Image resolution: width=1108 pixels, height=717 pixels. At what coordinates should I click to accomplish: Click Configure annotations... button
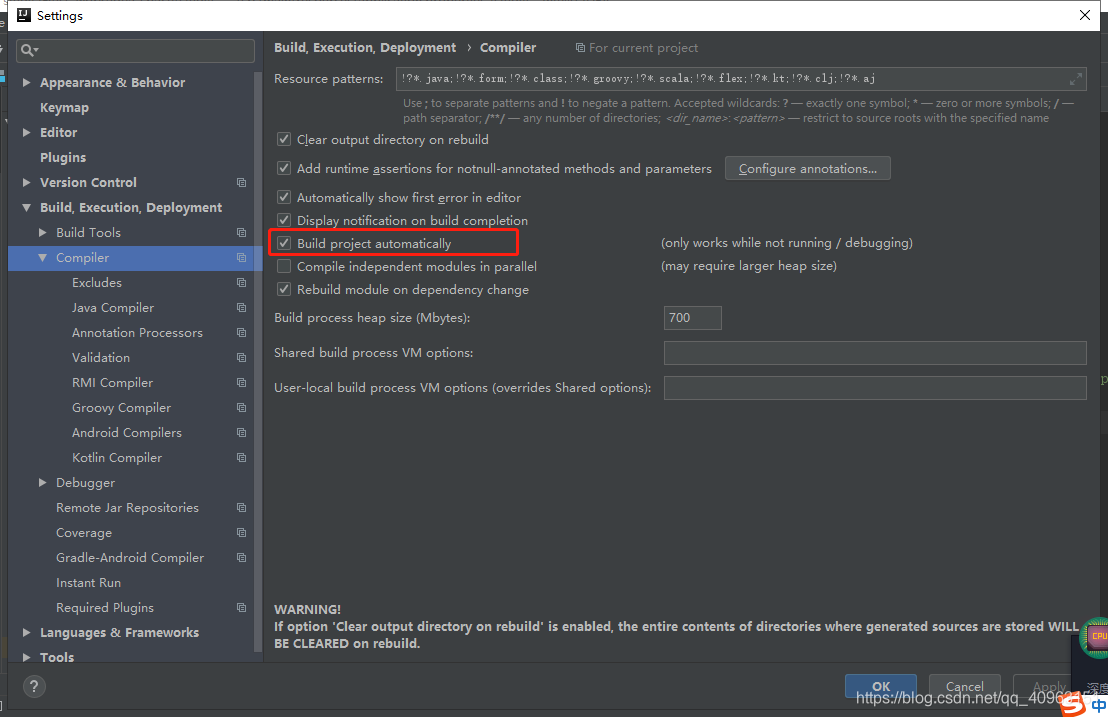tap(808, 169)
